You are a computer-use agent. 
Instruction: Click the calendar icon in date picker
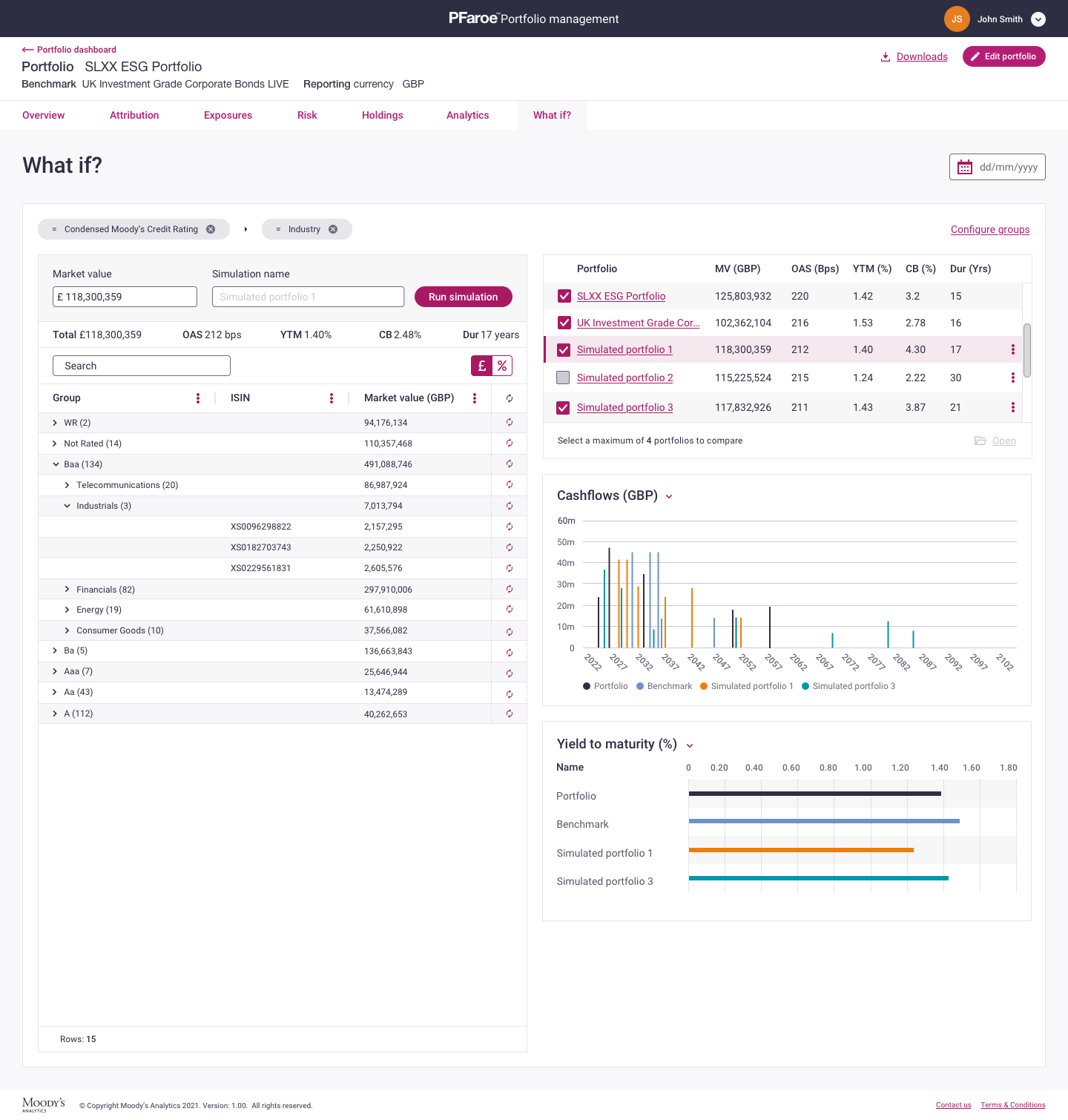[965, 167]
